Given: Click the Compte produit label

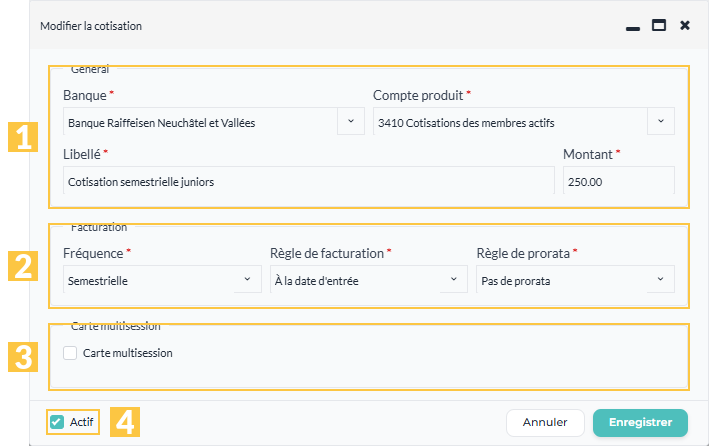Looking at the screenshot, I should 418,95.
